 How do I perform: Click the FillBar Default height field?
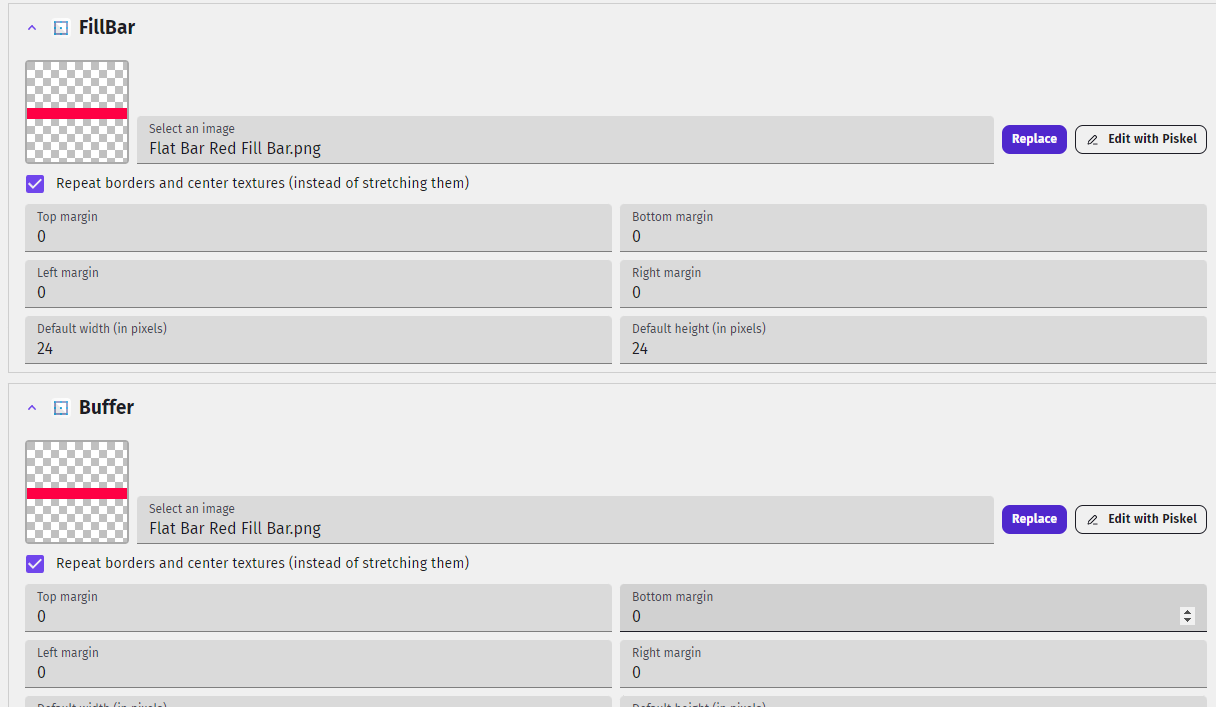[913, 340]
